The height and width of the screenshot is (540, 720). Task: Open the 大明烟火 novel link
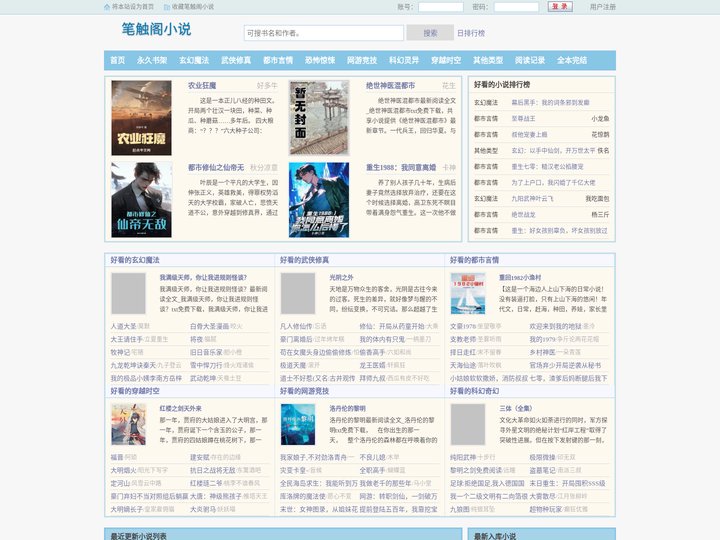(x=124, y=470)
